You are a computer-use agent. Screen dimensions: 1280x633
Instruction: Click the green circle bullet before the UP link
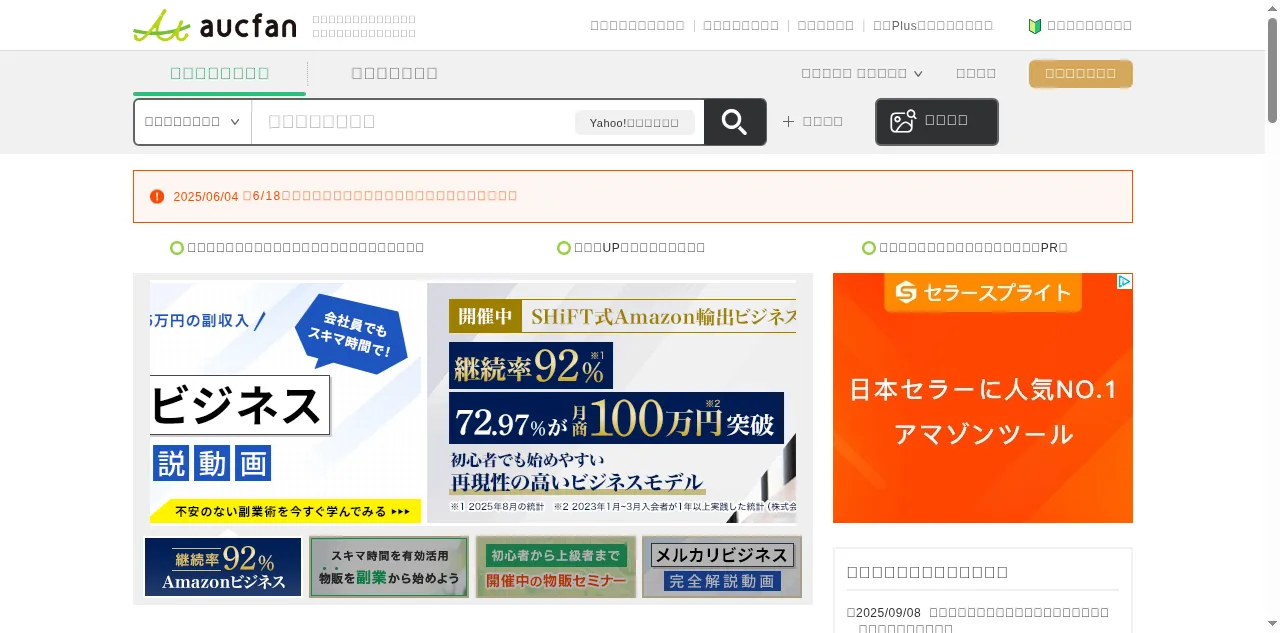(x=564, y=248)
